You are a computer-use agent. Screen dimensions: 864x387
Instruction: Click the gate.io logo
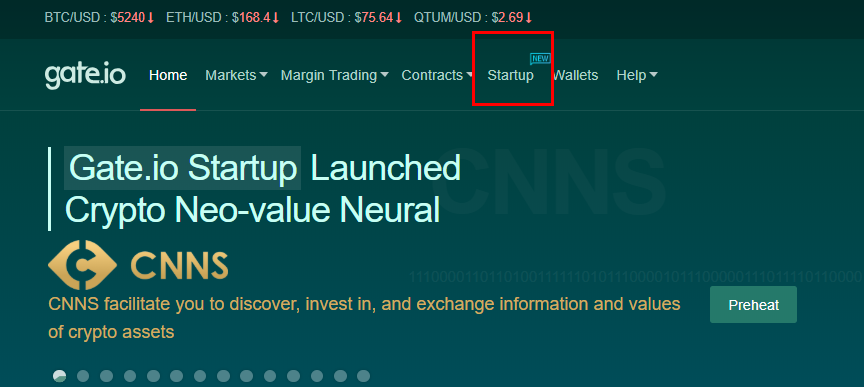[85, 76]
